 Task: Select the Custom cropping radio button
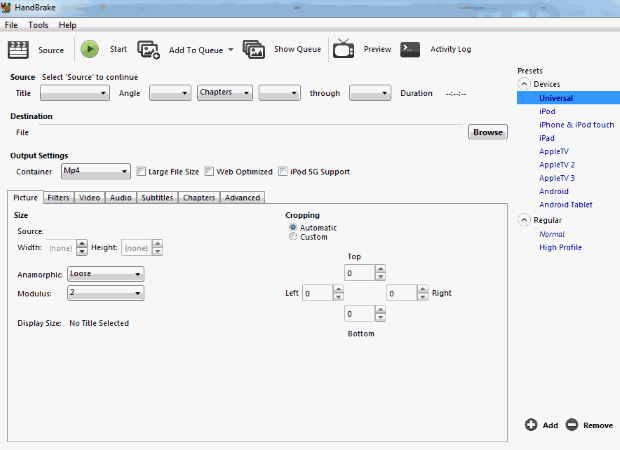click(293, 237)
